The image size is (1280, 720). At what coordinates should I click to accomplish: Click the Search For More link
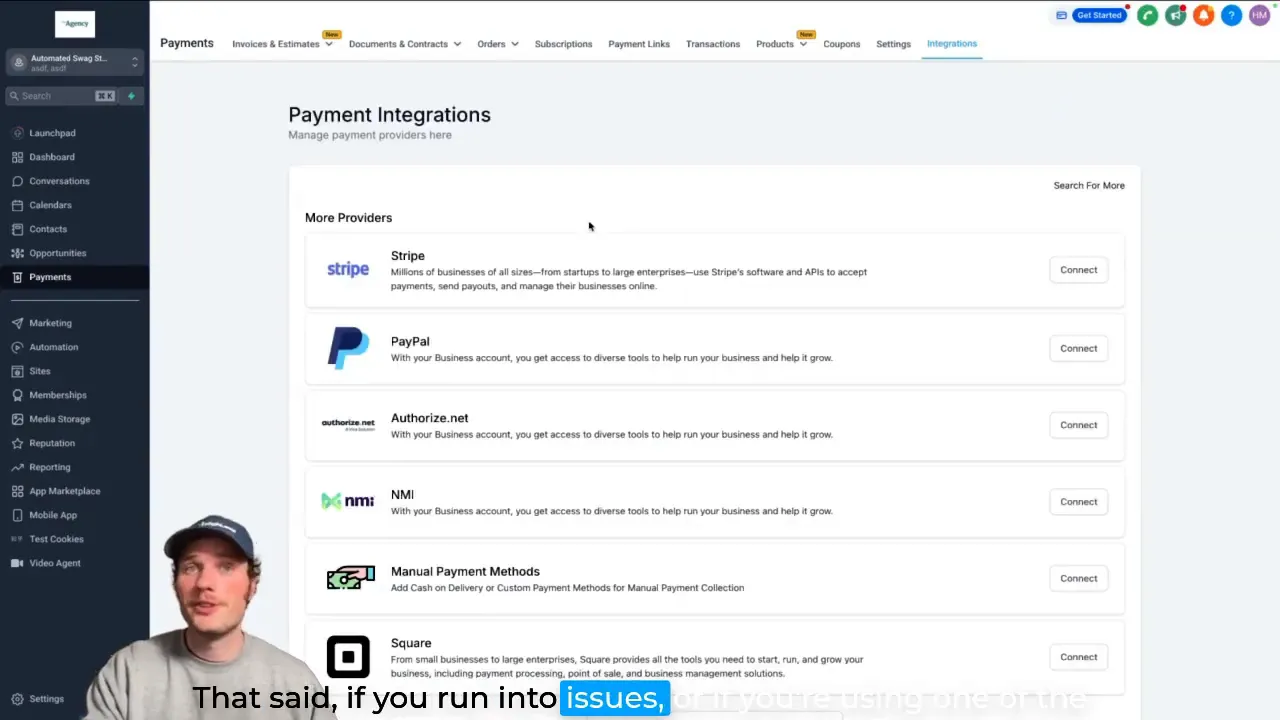coord(1089,186)
